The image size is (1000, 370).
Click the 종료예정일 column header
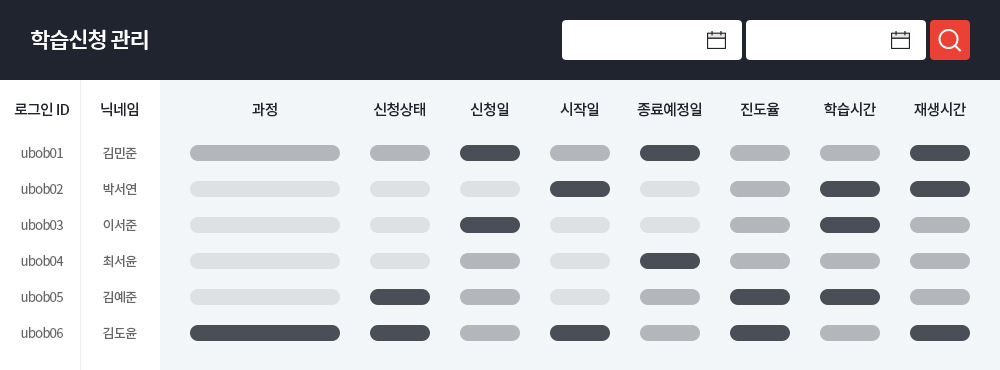point(670,110)
